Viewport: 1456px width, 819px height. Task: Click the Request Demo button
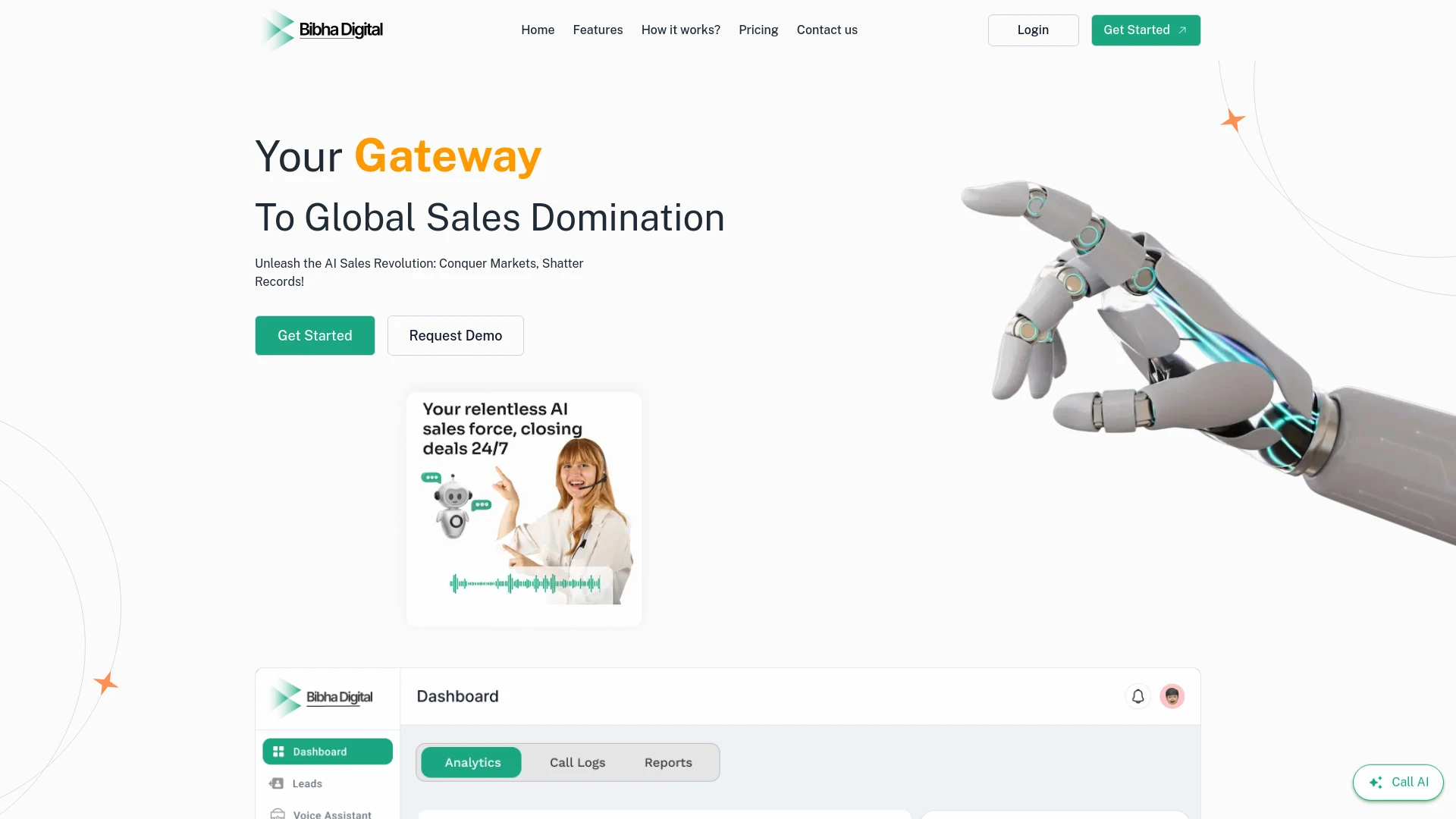tap(455, 335)
